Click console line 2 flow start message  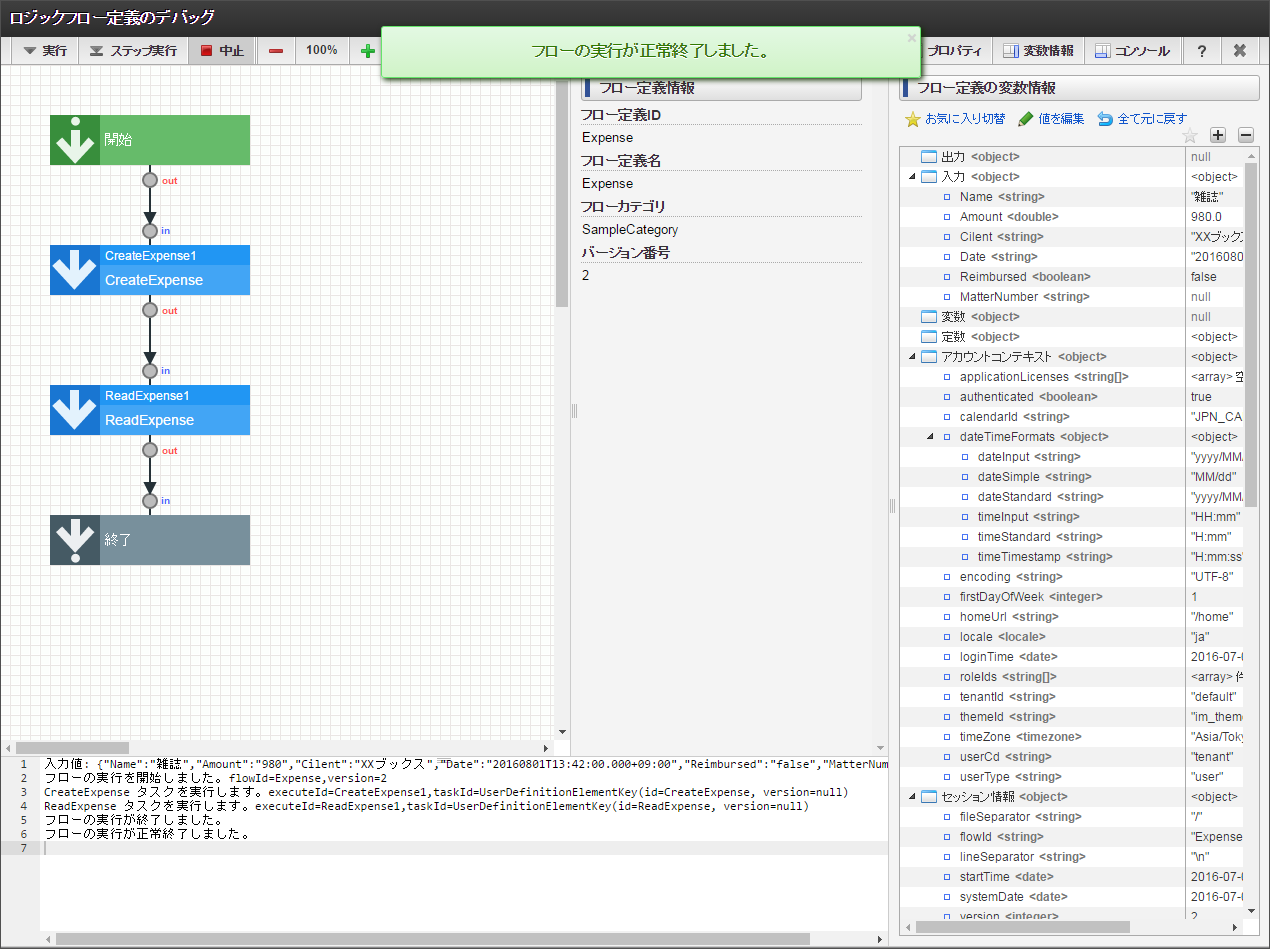click(x=216, y=778)
